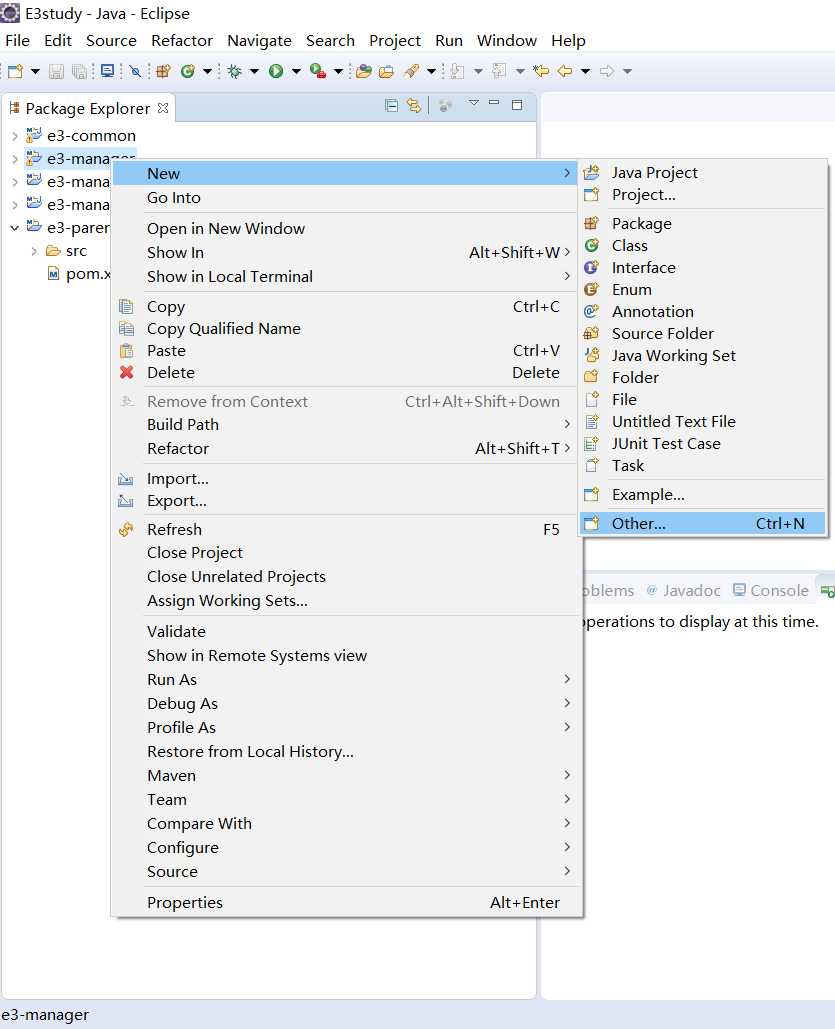Click the Save All toolbar icon
The image size is (835, 1029).
(x=79, y=71)
